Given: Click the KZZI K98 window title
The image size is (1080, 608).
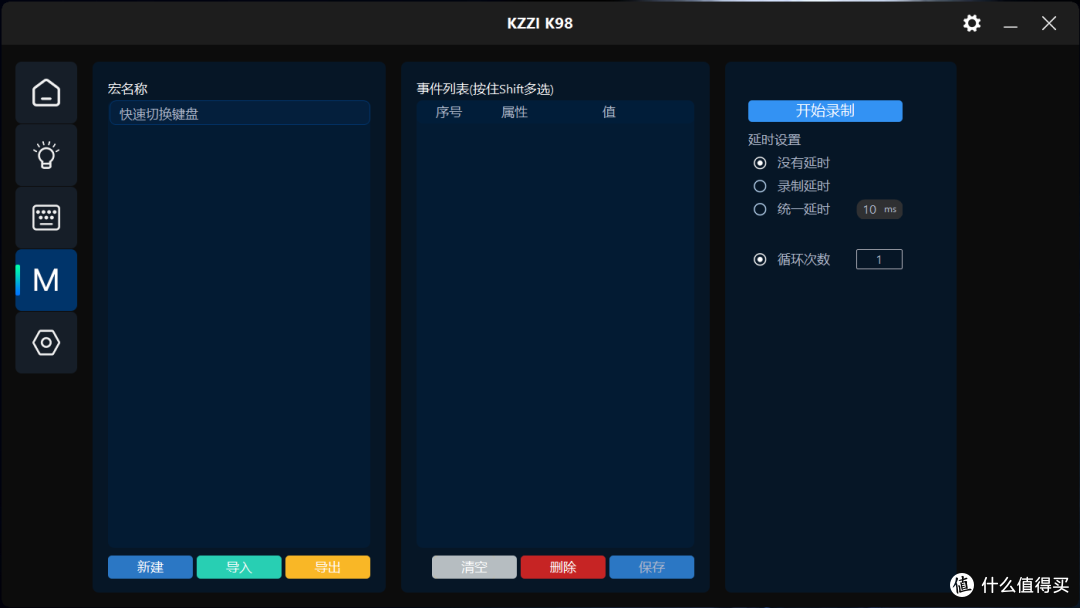Looking at the screenshot, I should click(x=540, y=23).
